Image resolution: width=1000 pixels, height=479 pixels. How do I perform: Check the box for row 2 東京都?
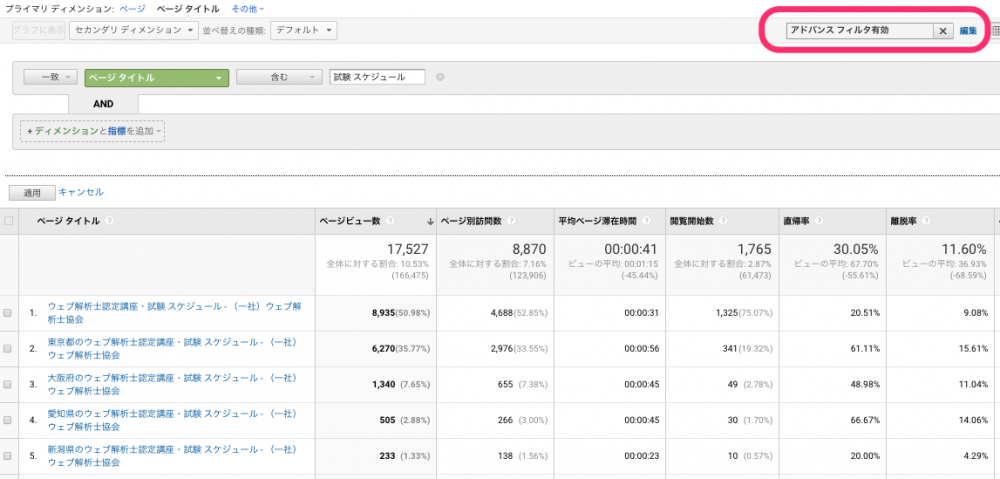pyautogui.click(x=8, y=349)
